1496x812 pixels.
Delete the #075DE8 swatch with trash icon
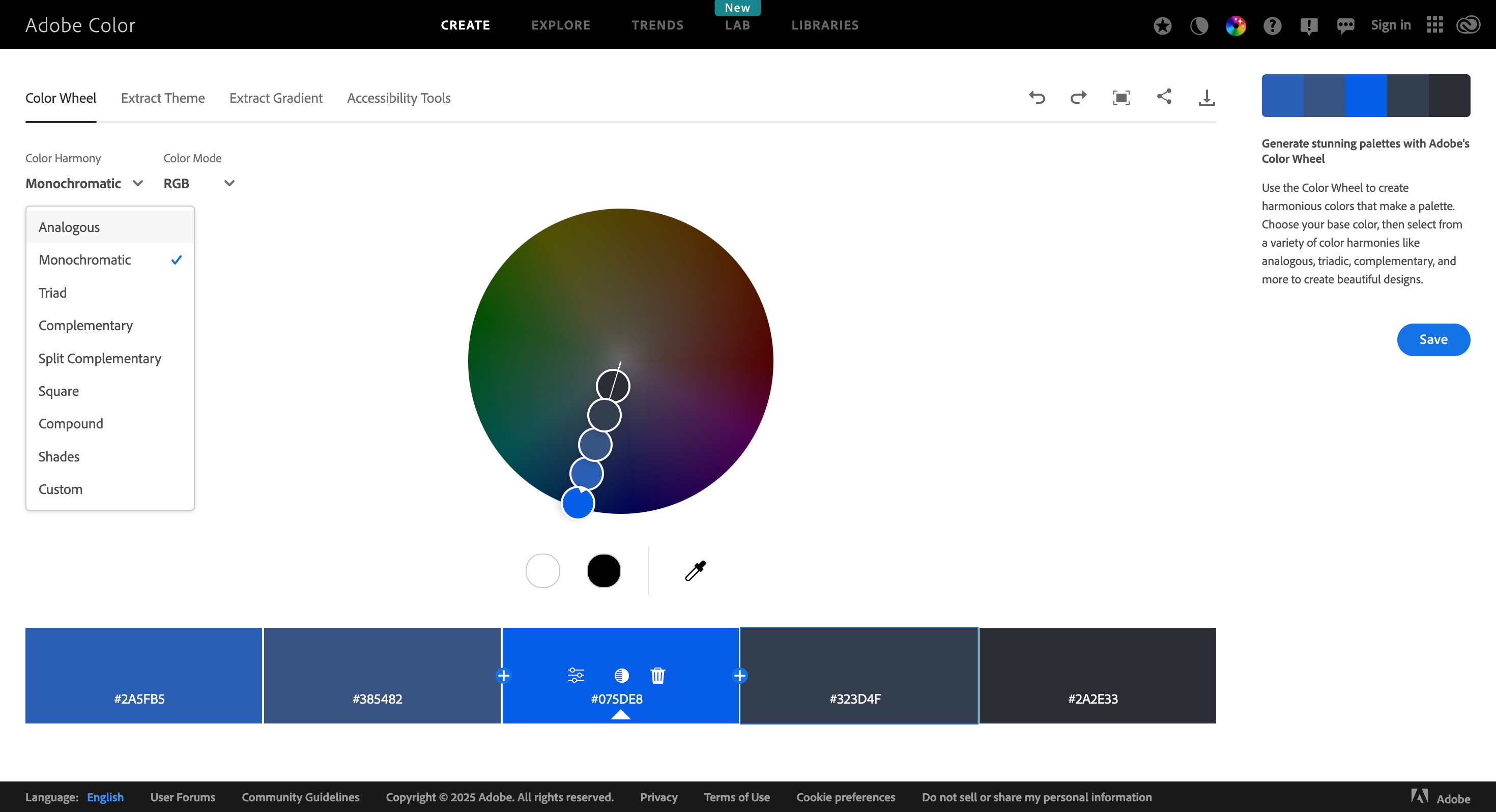[658, 675]
